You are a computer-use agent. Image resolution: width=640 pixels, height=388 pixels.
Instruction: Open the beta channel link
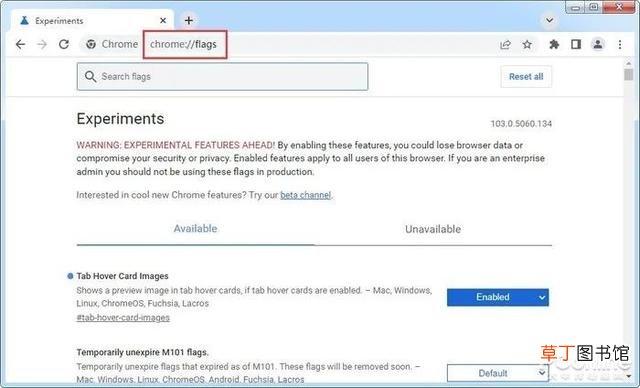[x=306, y=195]
